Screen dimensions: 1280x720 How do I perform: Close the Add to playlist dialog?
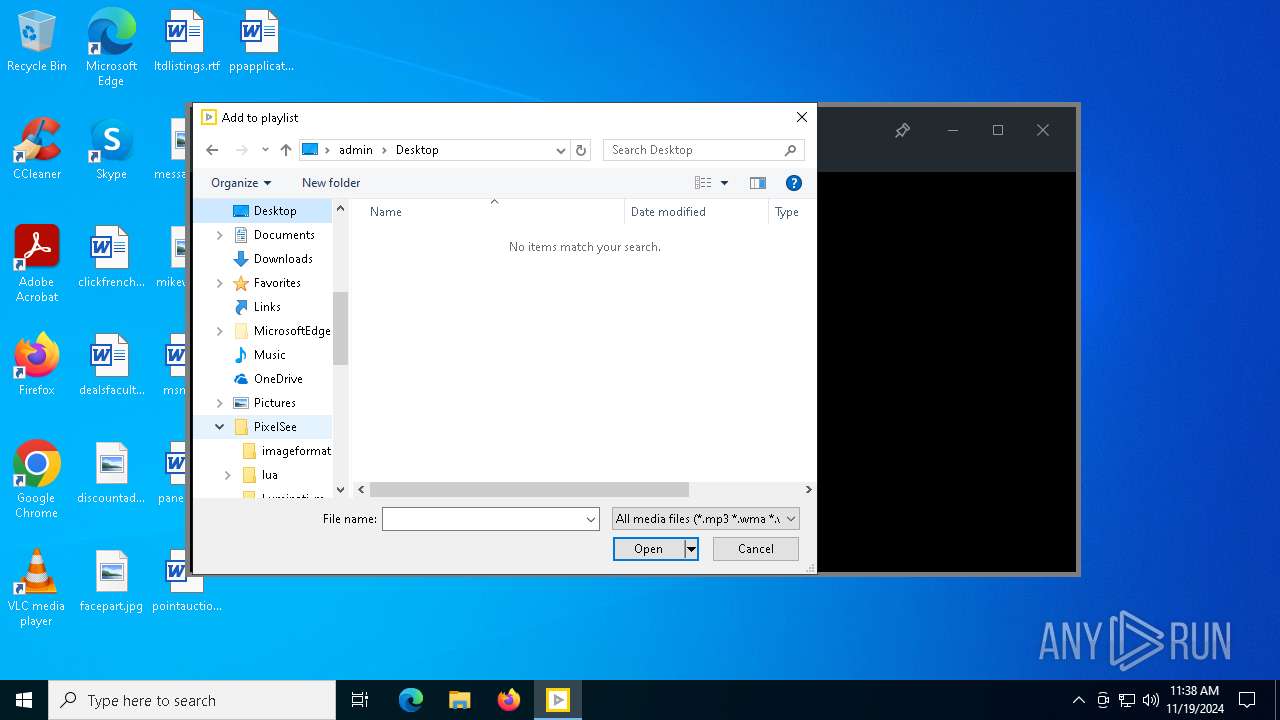[x=801, y=117]
